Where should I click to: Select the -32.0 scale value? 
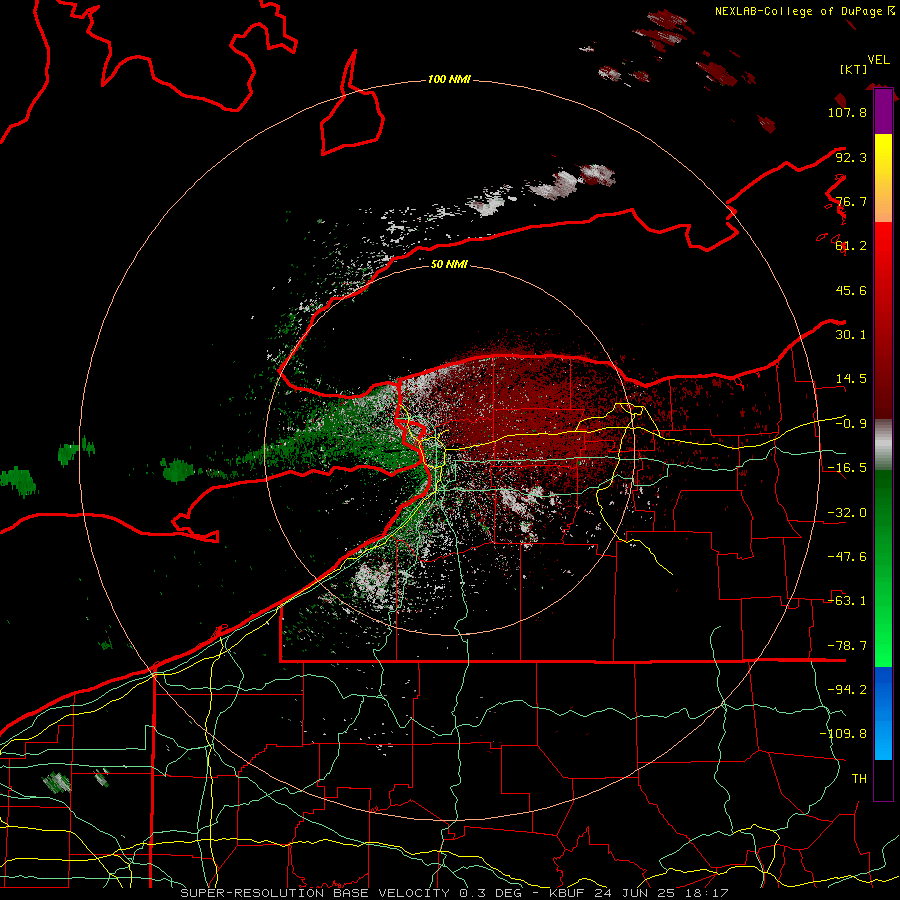[x=847, y=513]
